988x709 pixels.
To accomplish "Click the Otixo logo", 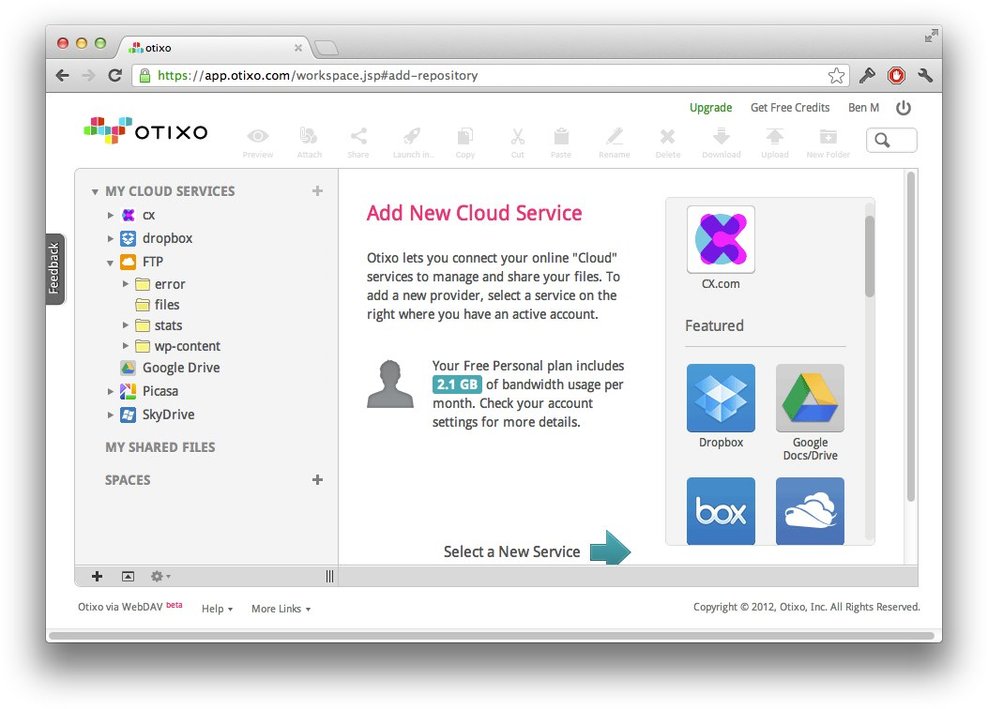I will 146,130.
